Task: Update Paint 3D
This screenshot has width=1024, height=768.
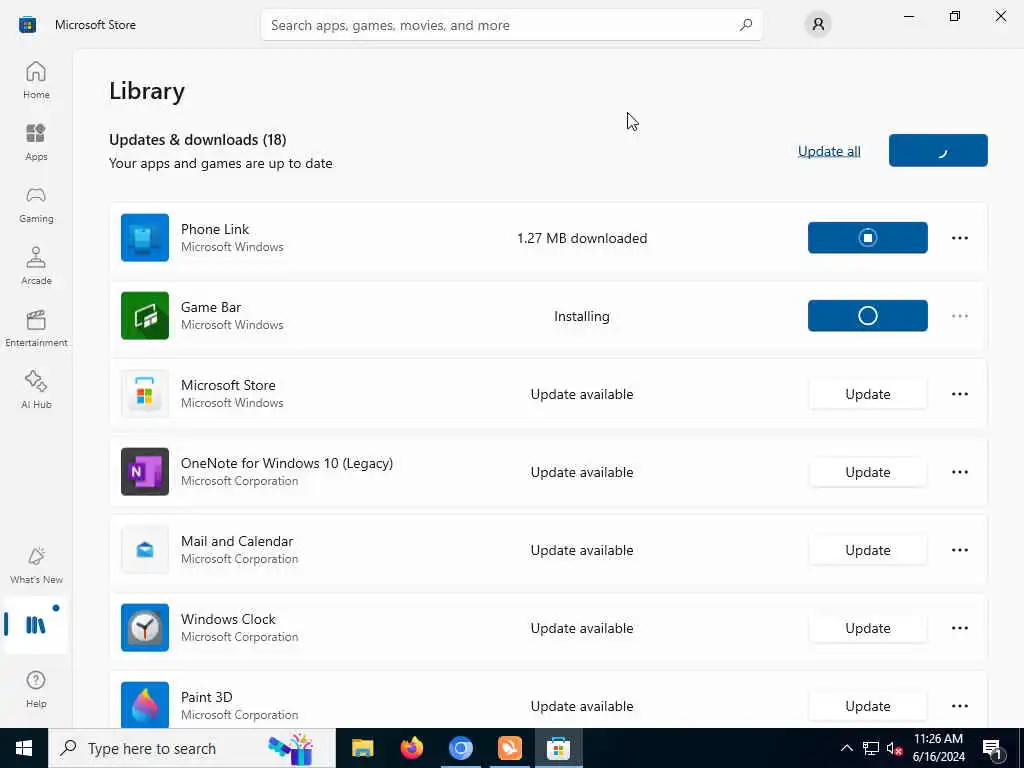Action: click(867, 706)
